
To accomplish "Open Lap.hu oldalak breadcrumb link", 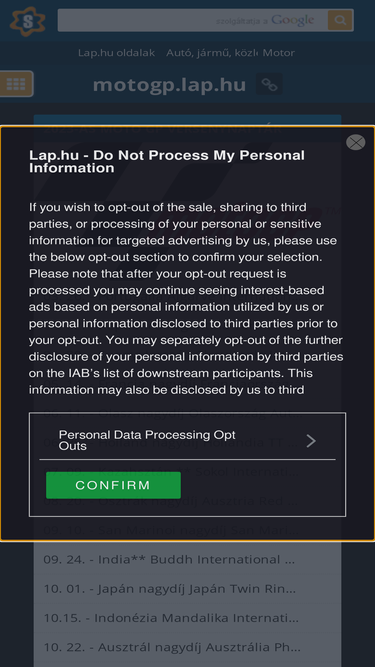I will [x=116, y=53].
